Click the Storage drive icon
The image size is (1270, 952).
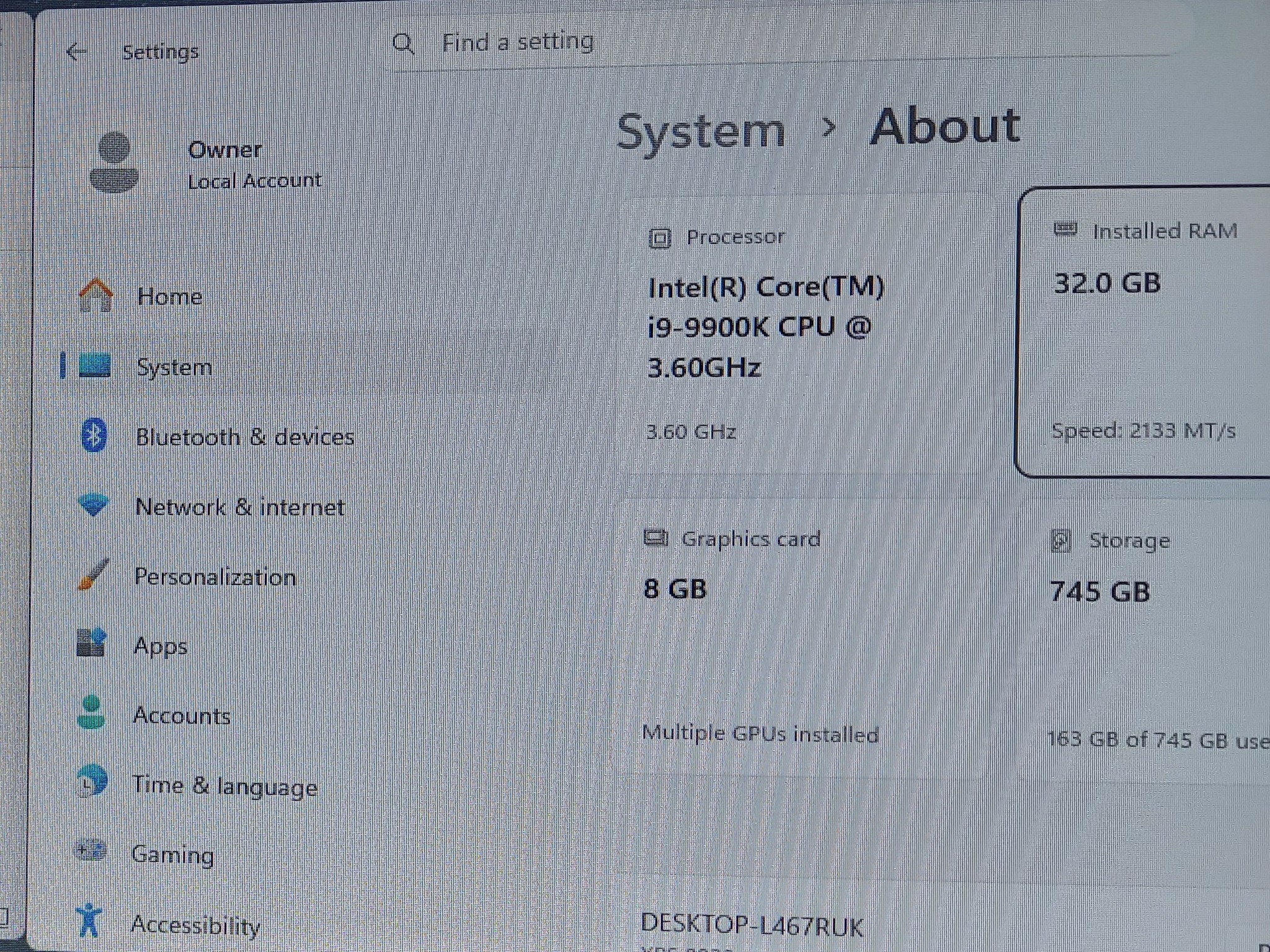click(x=1061, y=541)
